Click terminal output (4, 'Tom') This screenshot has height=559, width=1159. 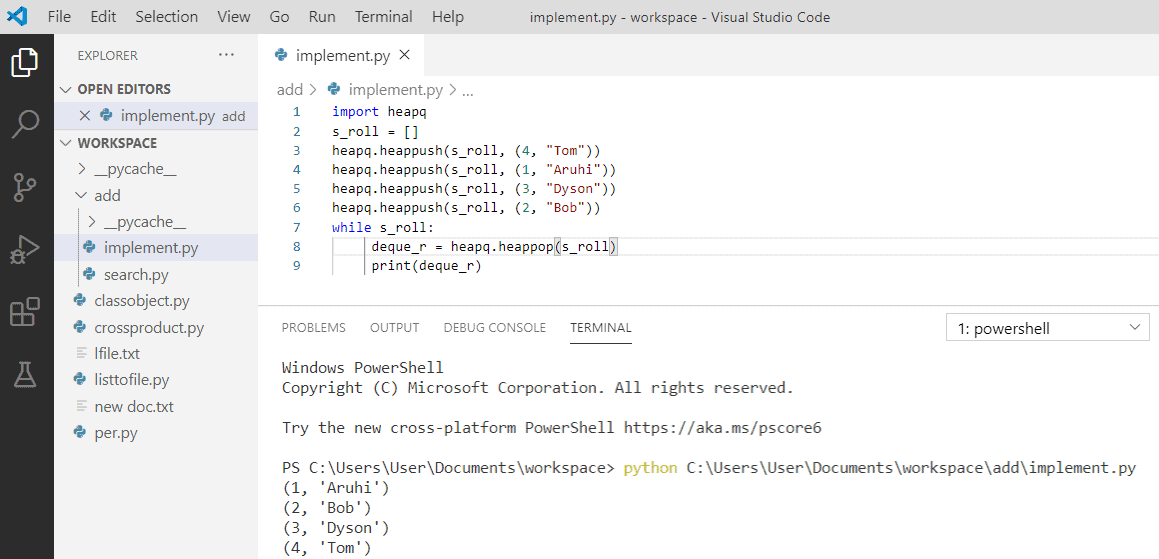click(x=326, y=548)
